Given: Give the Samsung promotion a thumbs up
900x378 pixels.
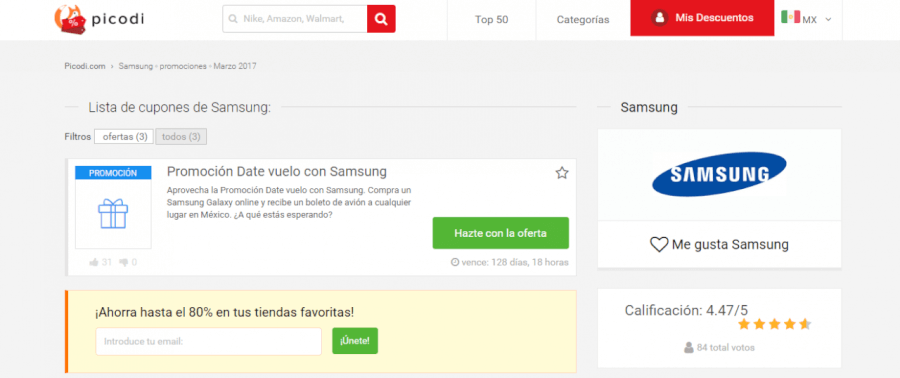Looking at the screenshot, I should point(94,262).
